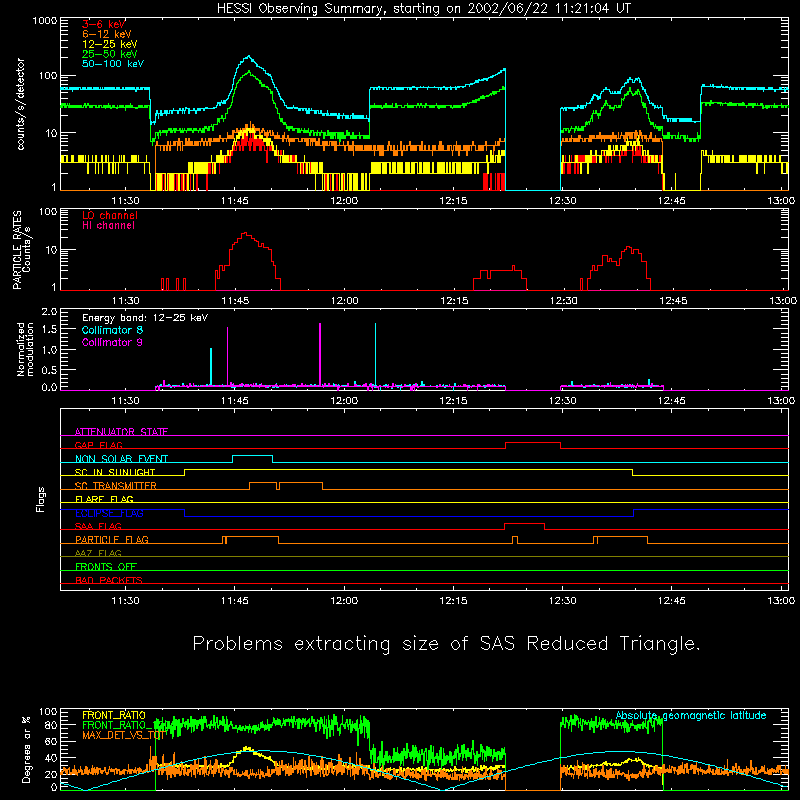Viewport: 800px width, 800px height.
Task: Click the raised segment of the NON_SOLAR_EVENT line
Action: tap(252, 456)
